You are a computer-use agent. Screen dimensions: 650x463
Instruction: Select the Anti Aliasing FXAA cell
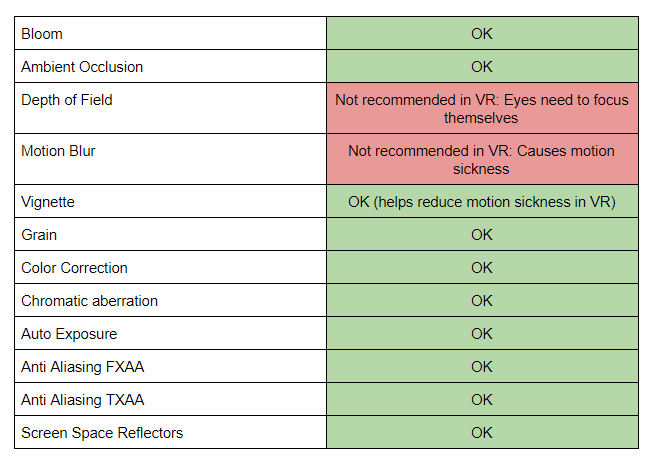[82, 367]
